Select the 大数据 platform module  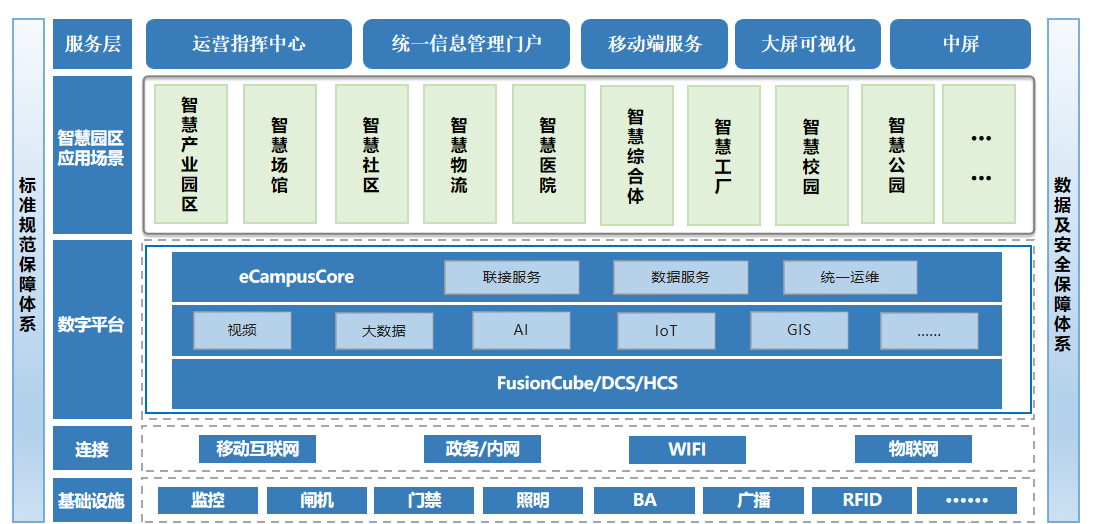pos(384,331)
